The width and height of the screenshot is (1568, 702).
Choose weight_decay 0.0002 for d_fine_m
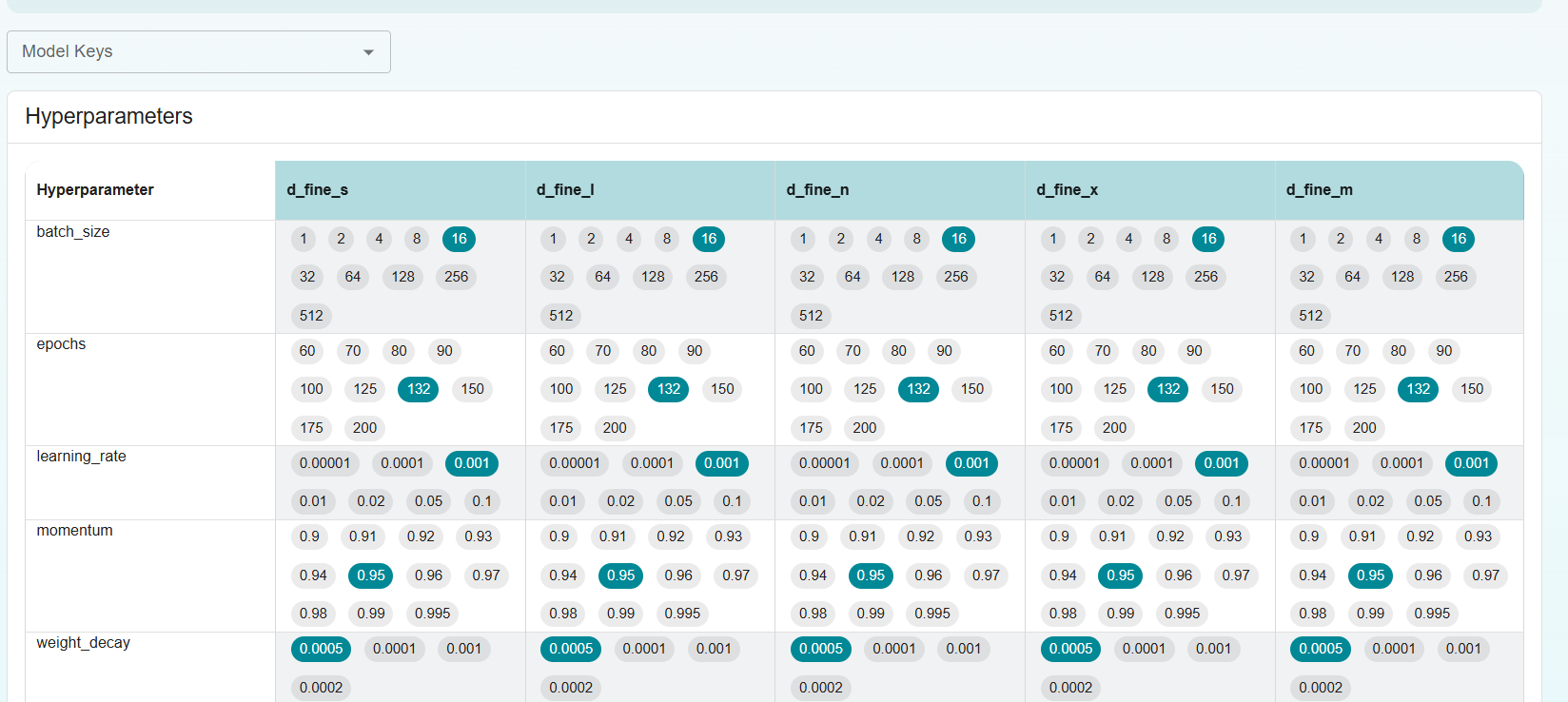coord(1321,688)
